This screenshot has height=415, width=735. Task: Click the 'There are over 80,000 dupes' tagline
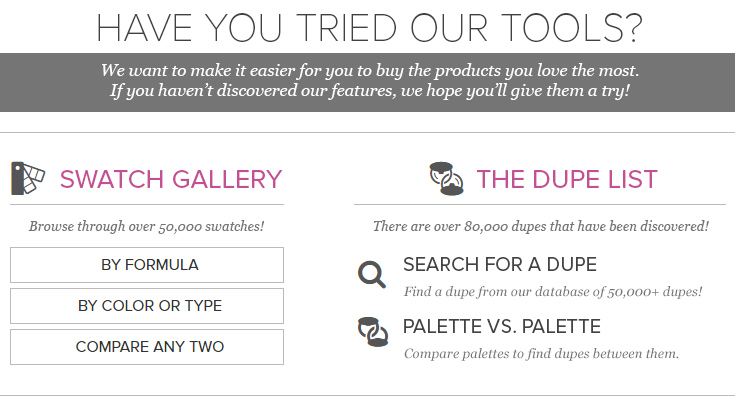[x=540, y=226]
